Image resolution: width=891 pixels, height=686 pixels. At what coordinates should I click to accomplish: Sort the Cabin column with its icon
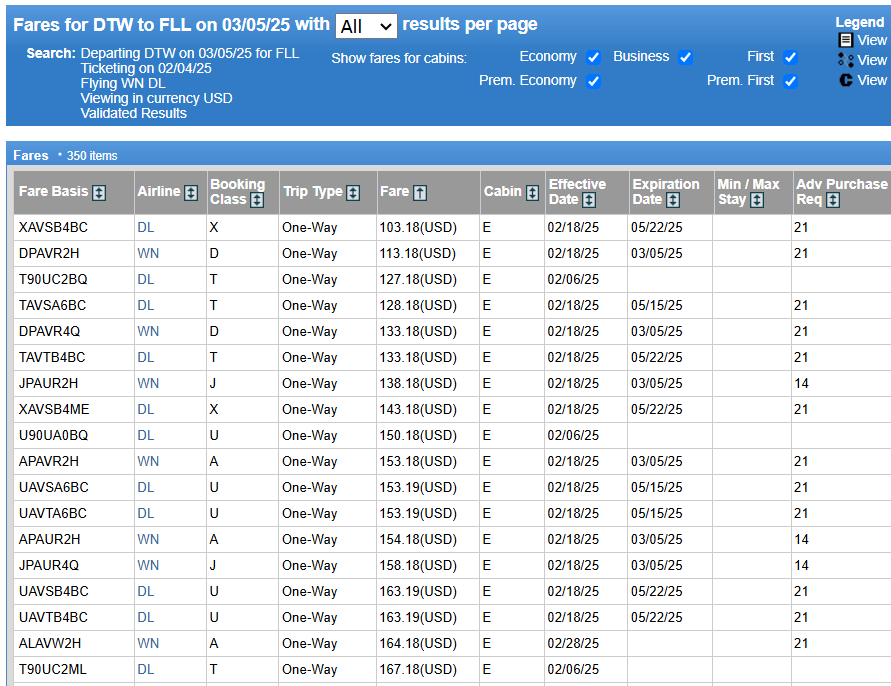point(532,193)
